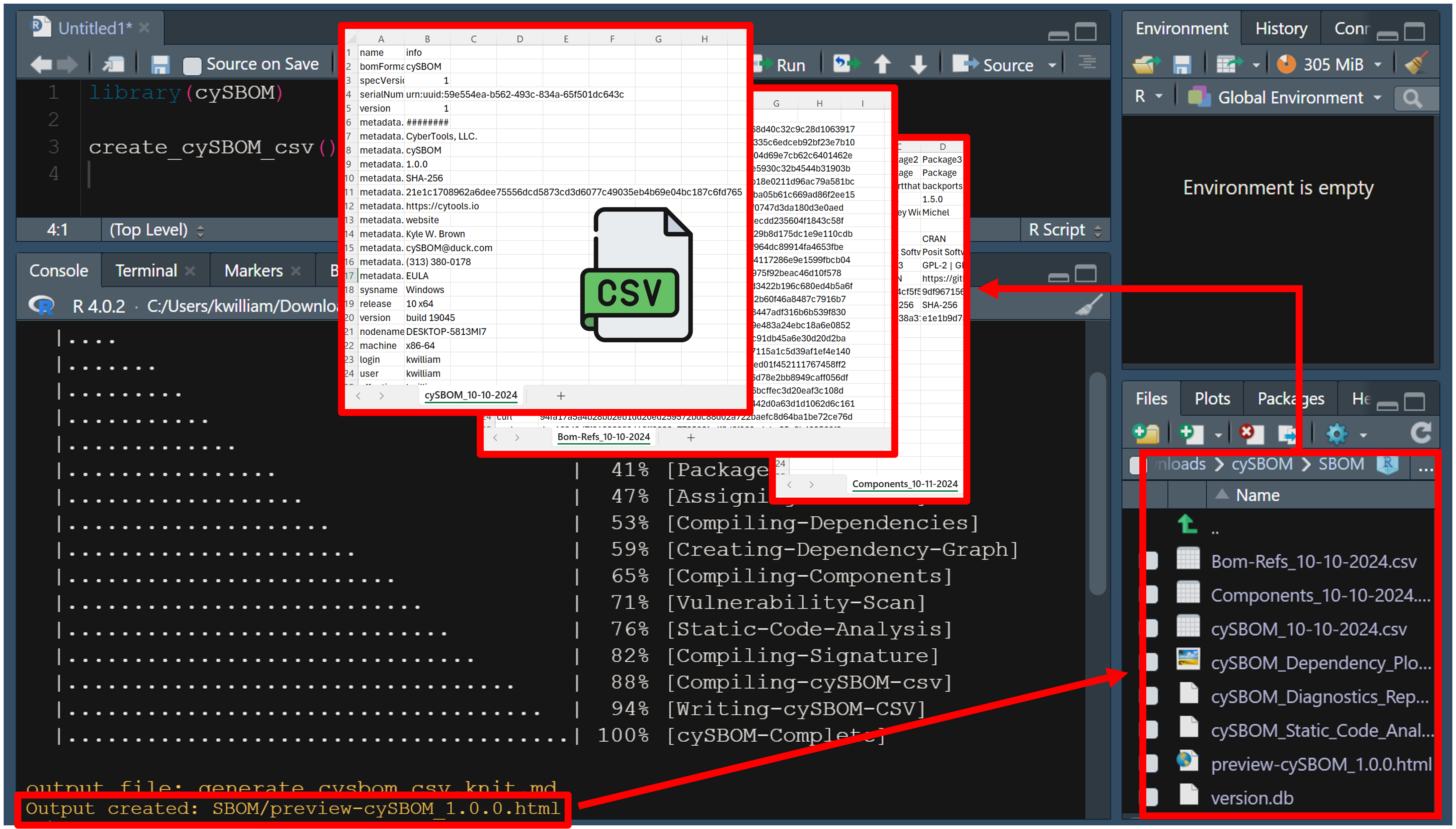
Task: Open version.db file
Action: [1252, 798]
